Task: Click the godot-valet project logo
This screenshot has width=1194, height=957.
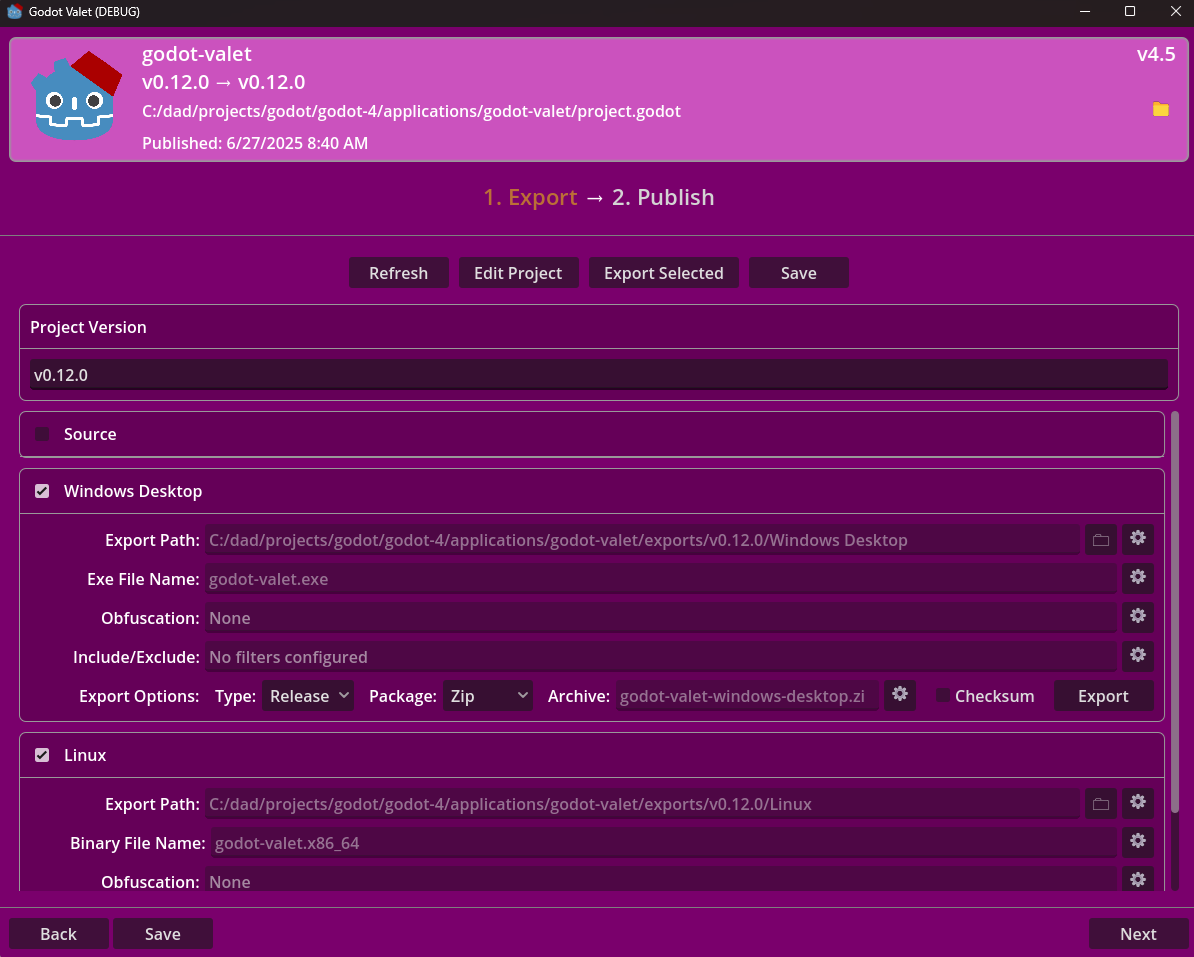Action: coord(76,96)
